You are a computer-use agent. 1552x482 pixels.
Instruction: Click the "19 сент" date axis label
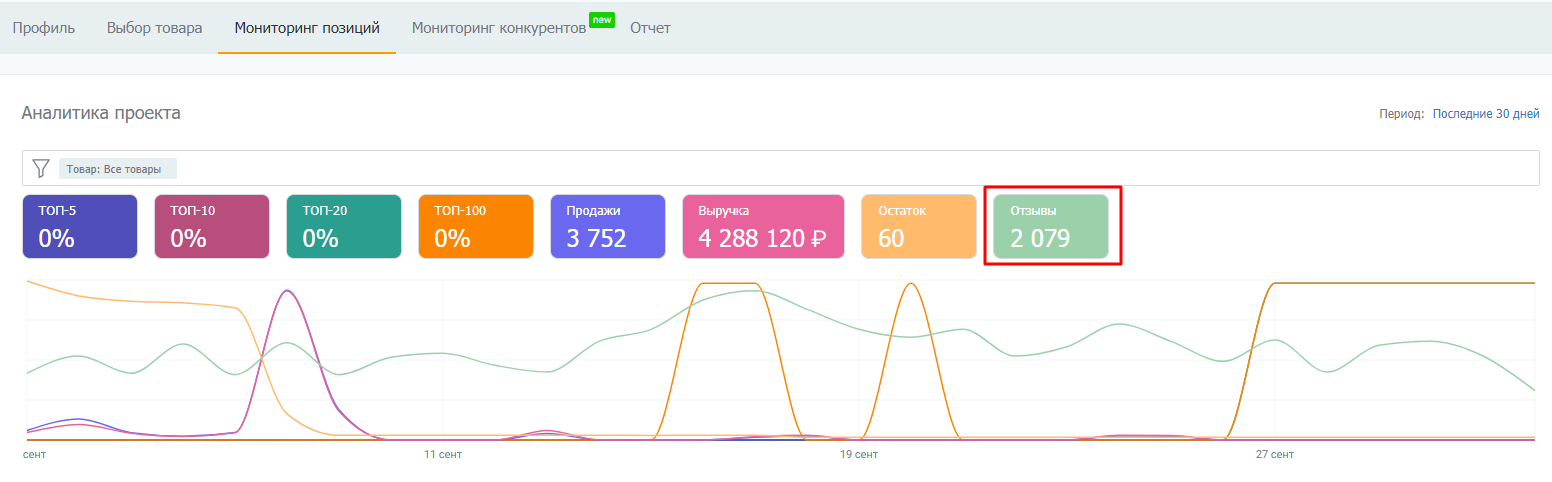[x=858, y=455]
